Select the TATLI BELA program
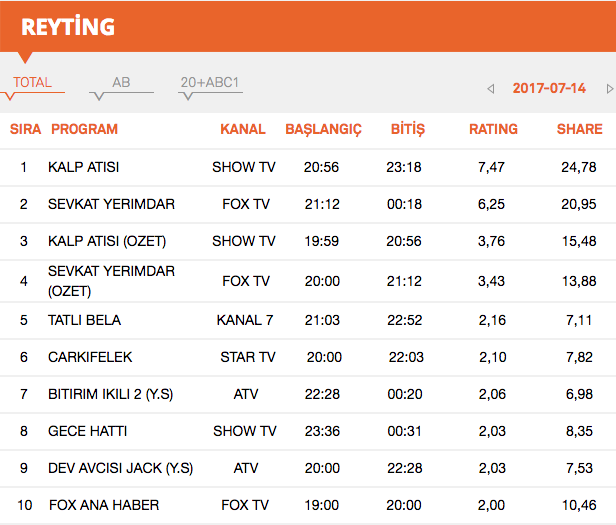This screenshot has height=525, width=616. [x=84, y=320]
